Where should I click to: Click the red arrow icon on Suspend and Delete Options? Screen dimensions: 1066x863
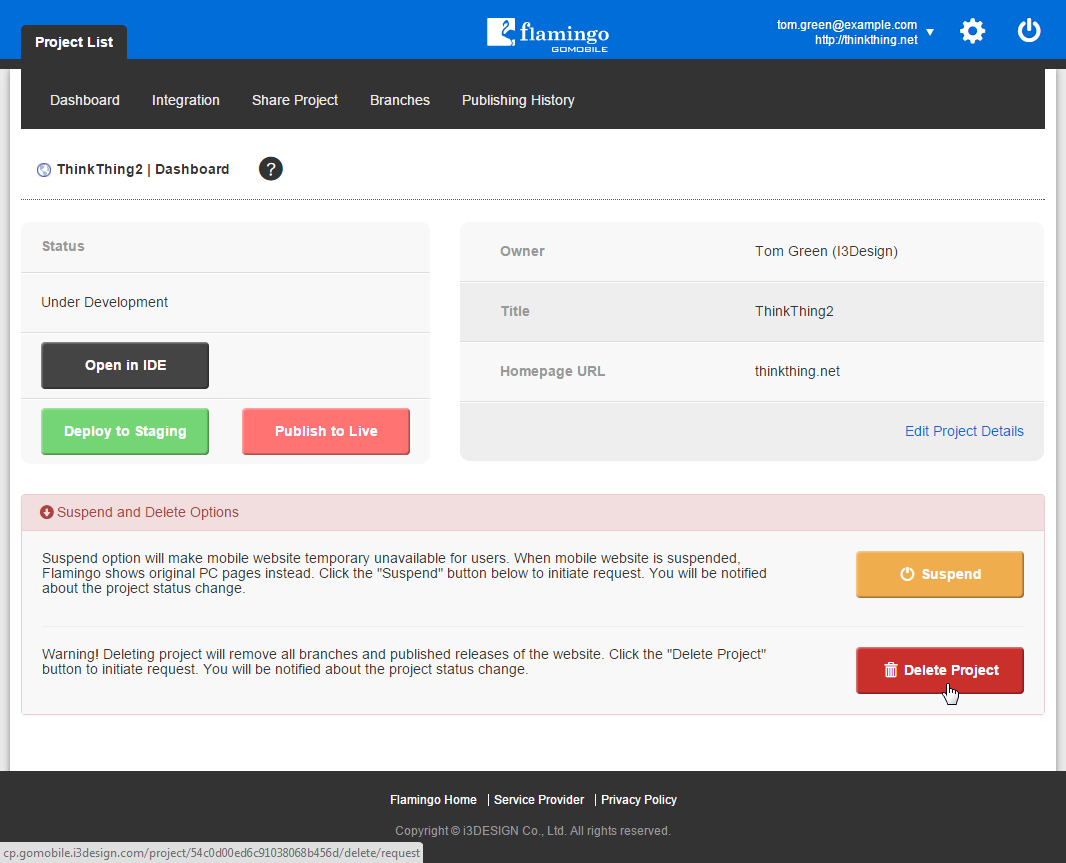point(46,512)
